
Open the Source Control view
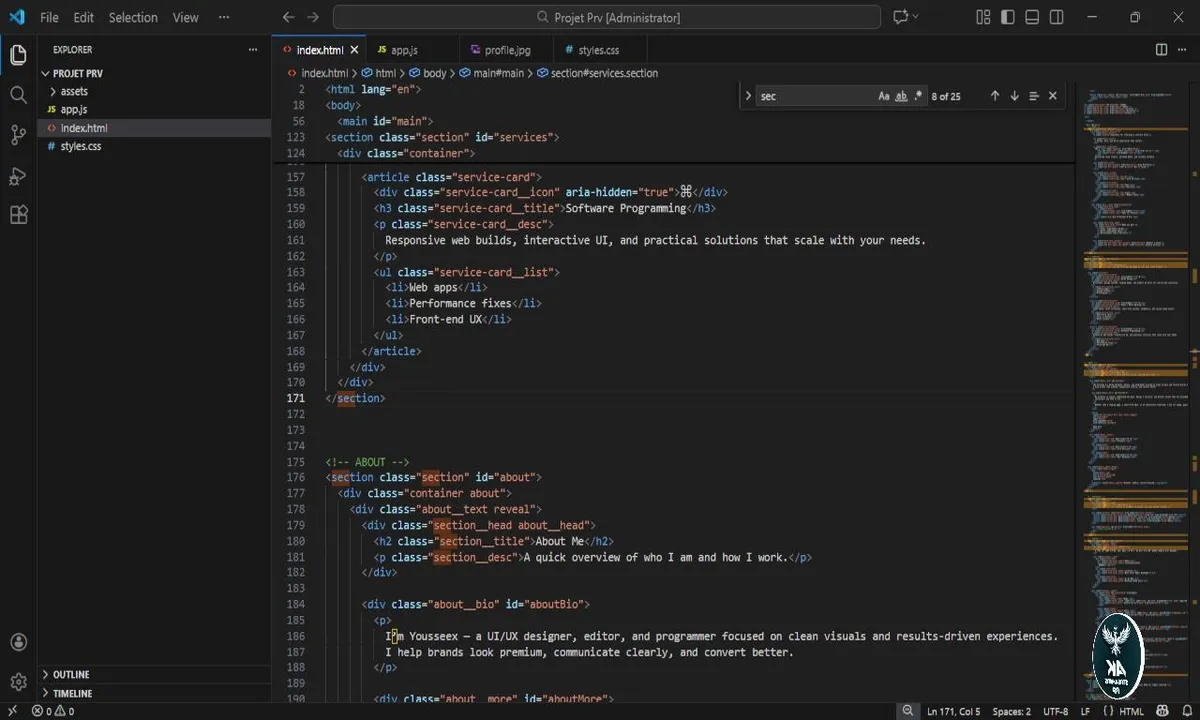pos(18,135)
